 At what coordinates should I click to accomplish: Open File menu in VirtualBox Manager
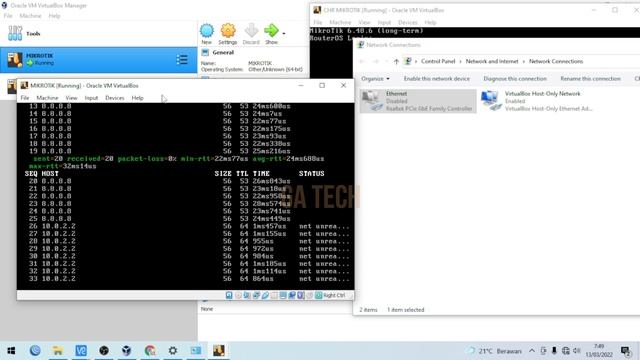pos(8,16)
